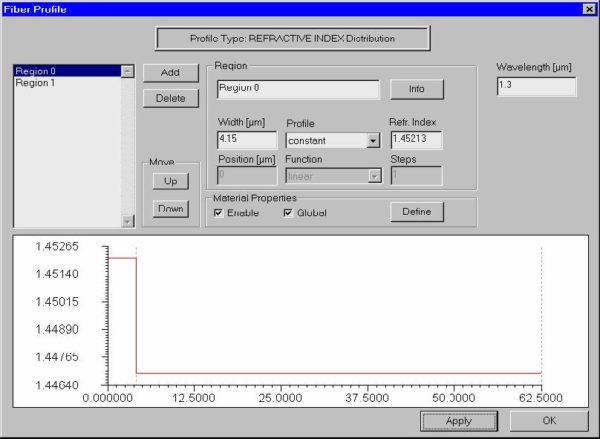Click the Delete region button

171,98
